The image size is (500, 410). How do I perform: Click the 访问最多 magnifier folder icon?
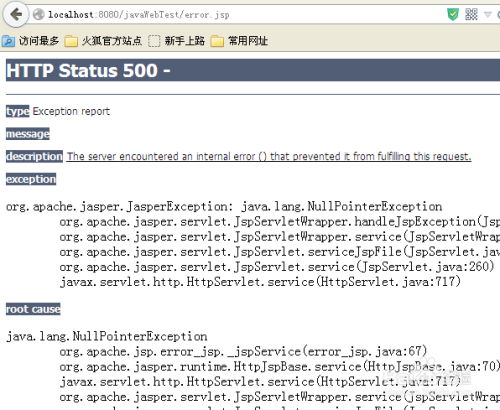coord(8,41)
